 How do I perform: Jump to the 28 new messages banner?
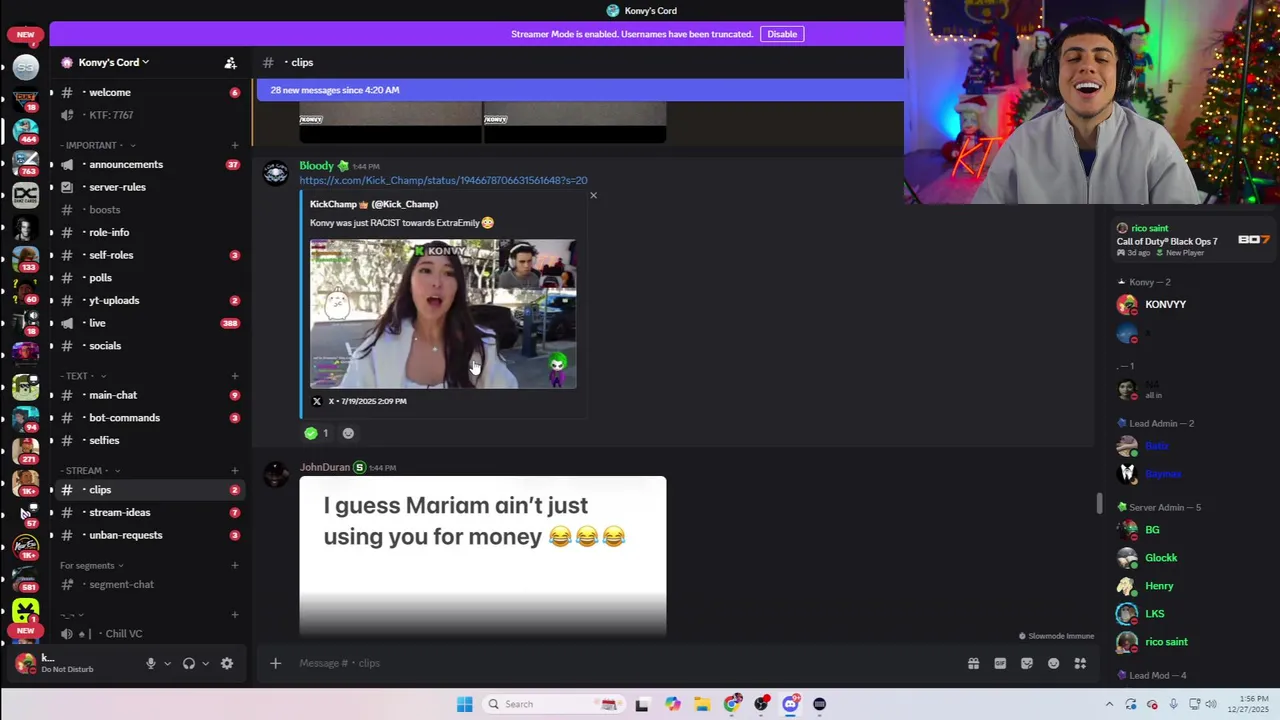(x=580, y=90)
